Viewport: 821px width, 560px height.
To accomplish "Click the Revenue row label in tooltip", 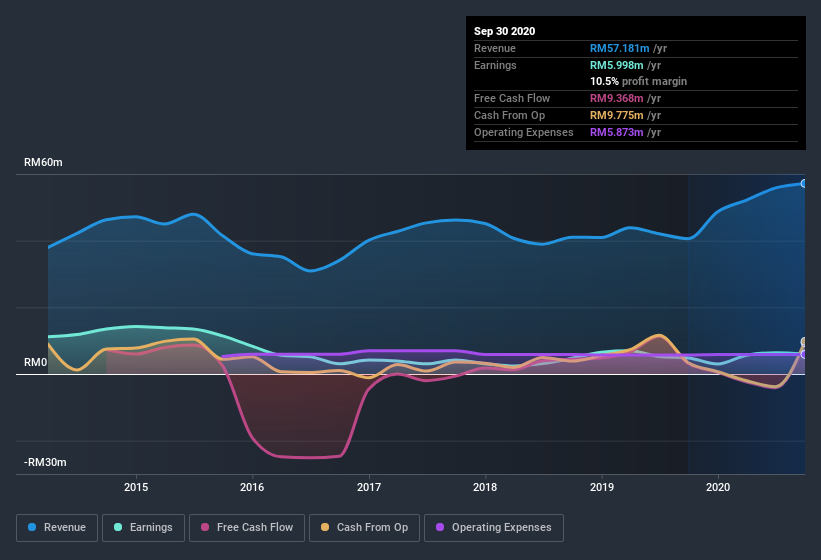I will tap(495, 49).
